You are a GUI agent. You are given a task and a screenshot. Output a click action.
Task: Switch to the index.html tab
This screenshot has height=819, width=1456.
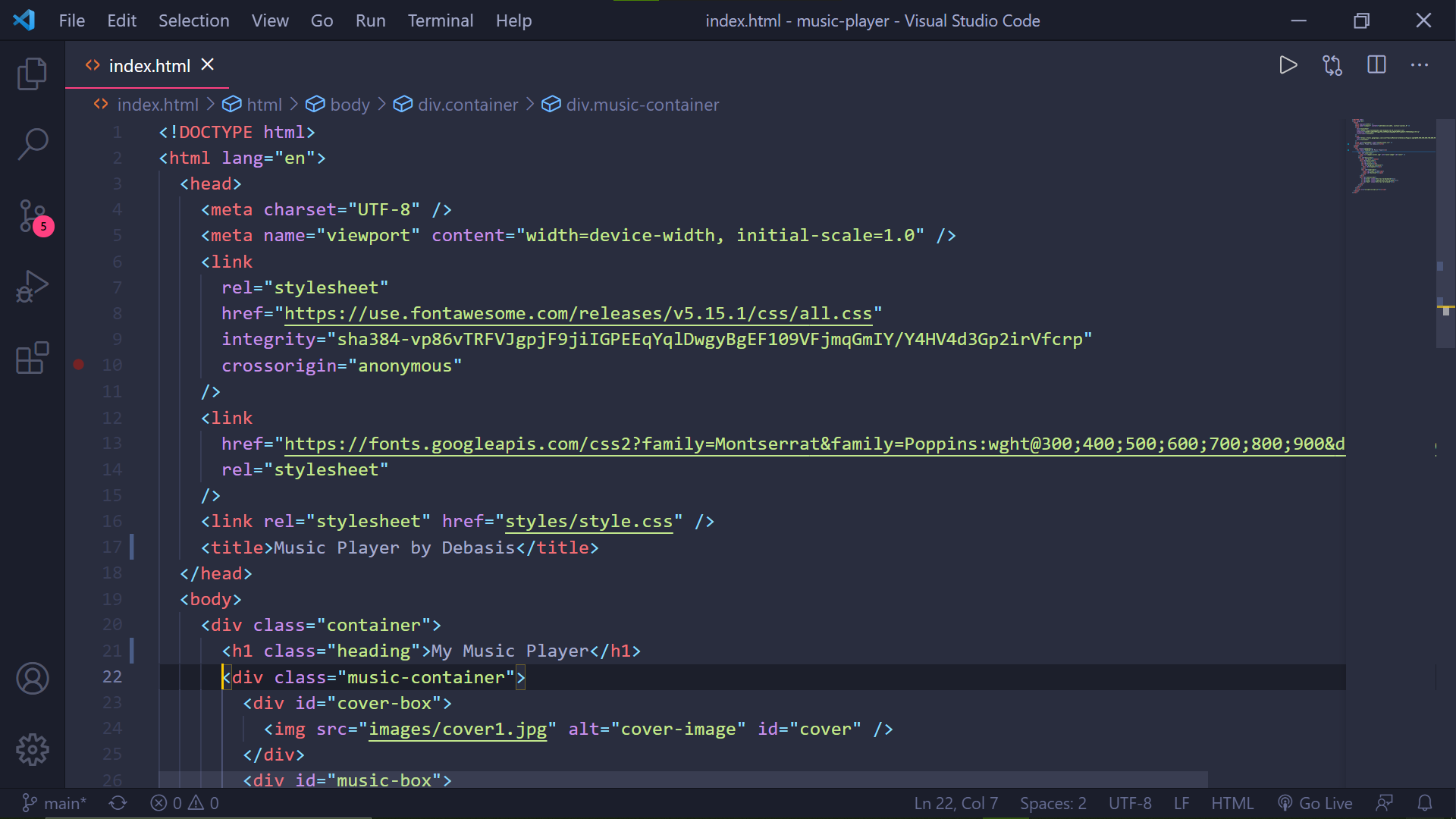click(x=149, y=65)
